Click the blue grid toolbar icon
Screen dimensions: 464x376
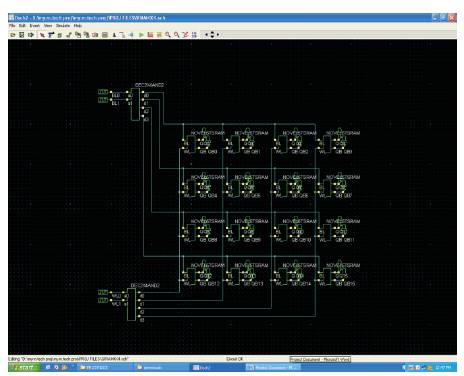[x=194, y=35]
